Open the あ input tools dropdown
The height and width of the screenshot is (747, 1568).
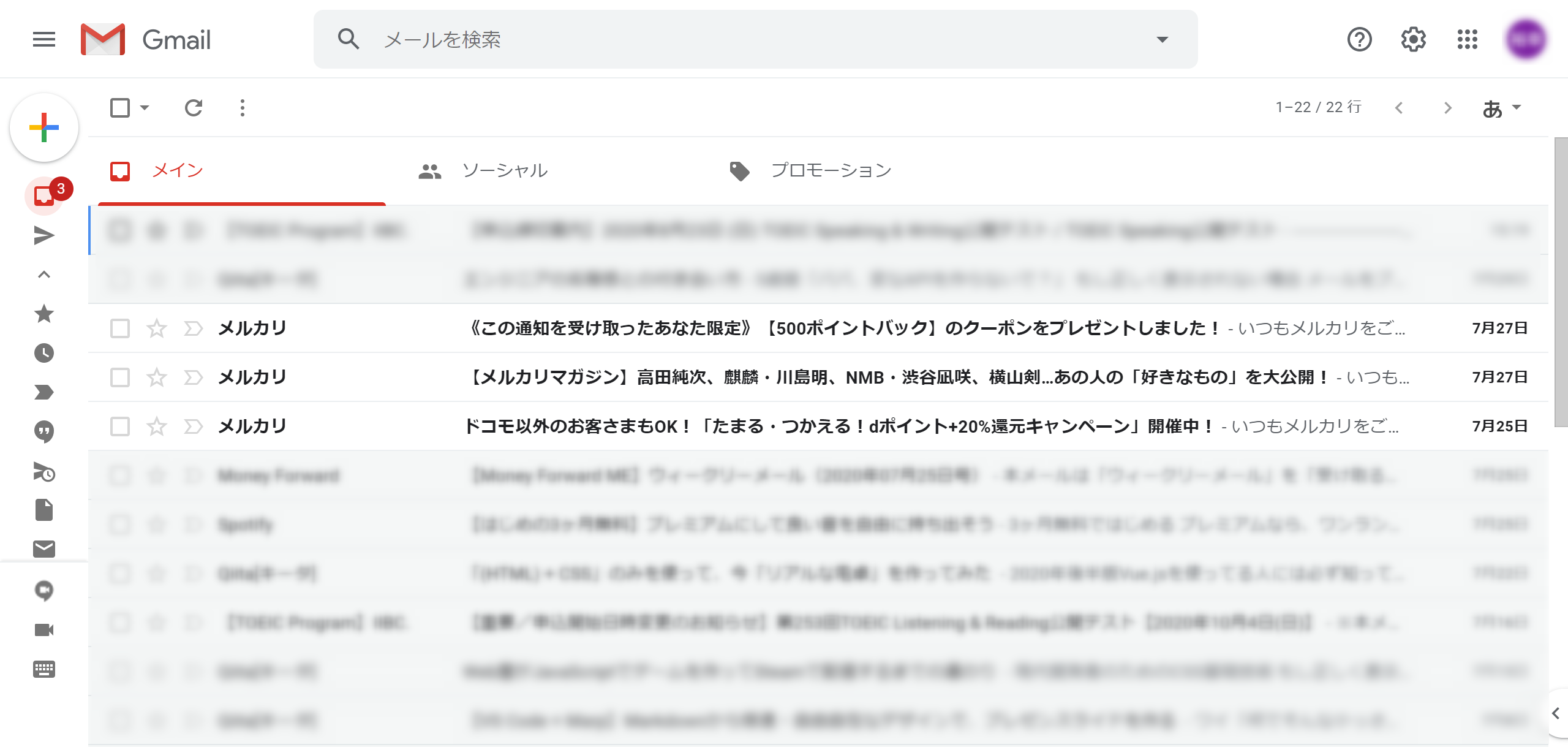(x=1501, y=108)
